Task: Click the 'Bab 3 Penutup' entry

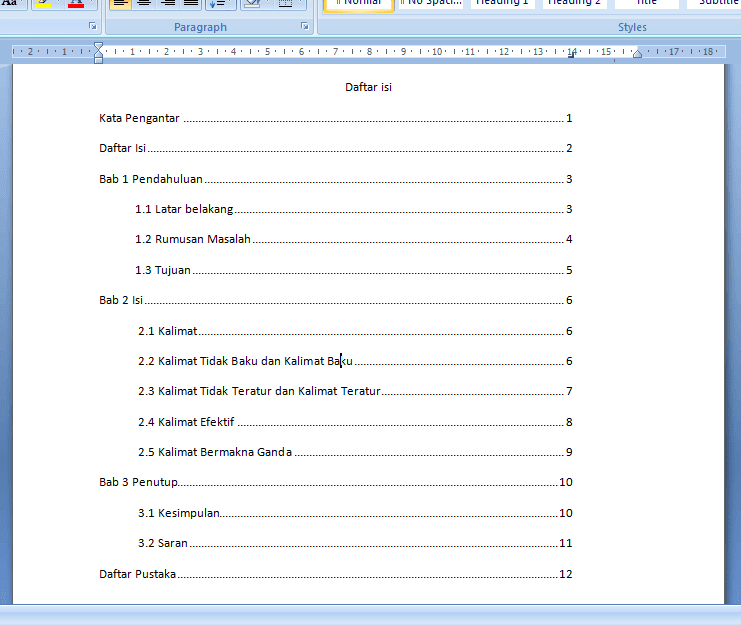Action: pos(138,482)
